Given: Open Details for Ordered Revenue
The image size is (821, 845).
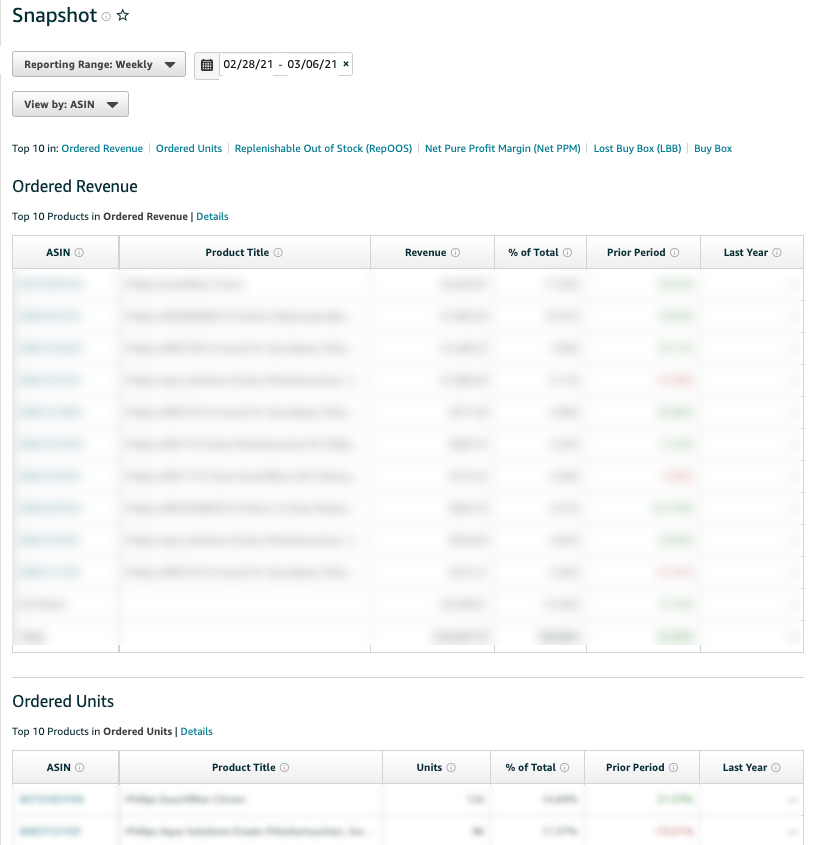Looking at the screenshot, I should [x=210, y=216].
